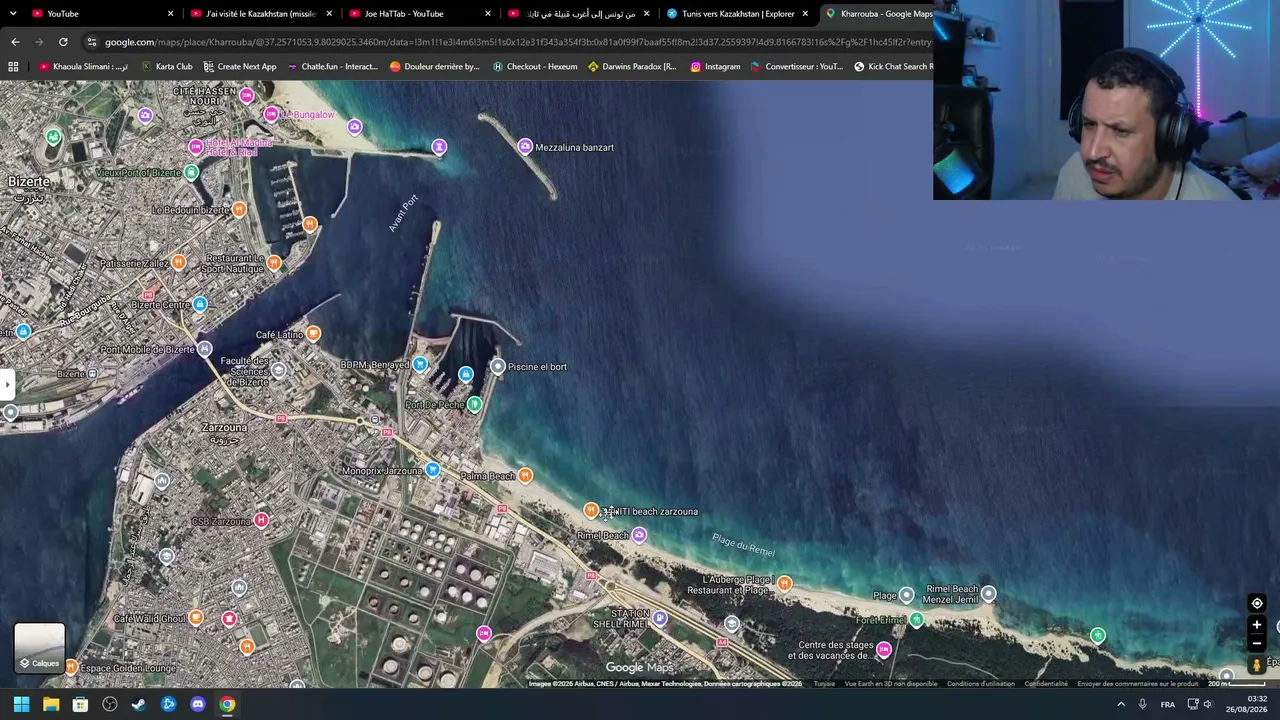Click the Chrome address bar URL
1280x720 pixels.
coord(518,42)
